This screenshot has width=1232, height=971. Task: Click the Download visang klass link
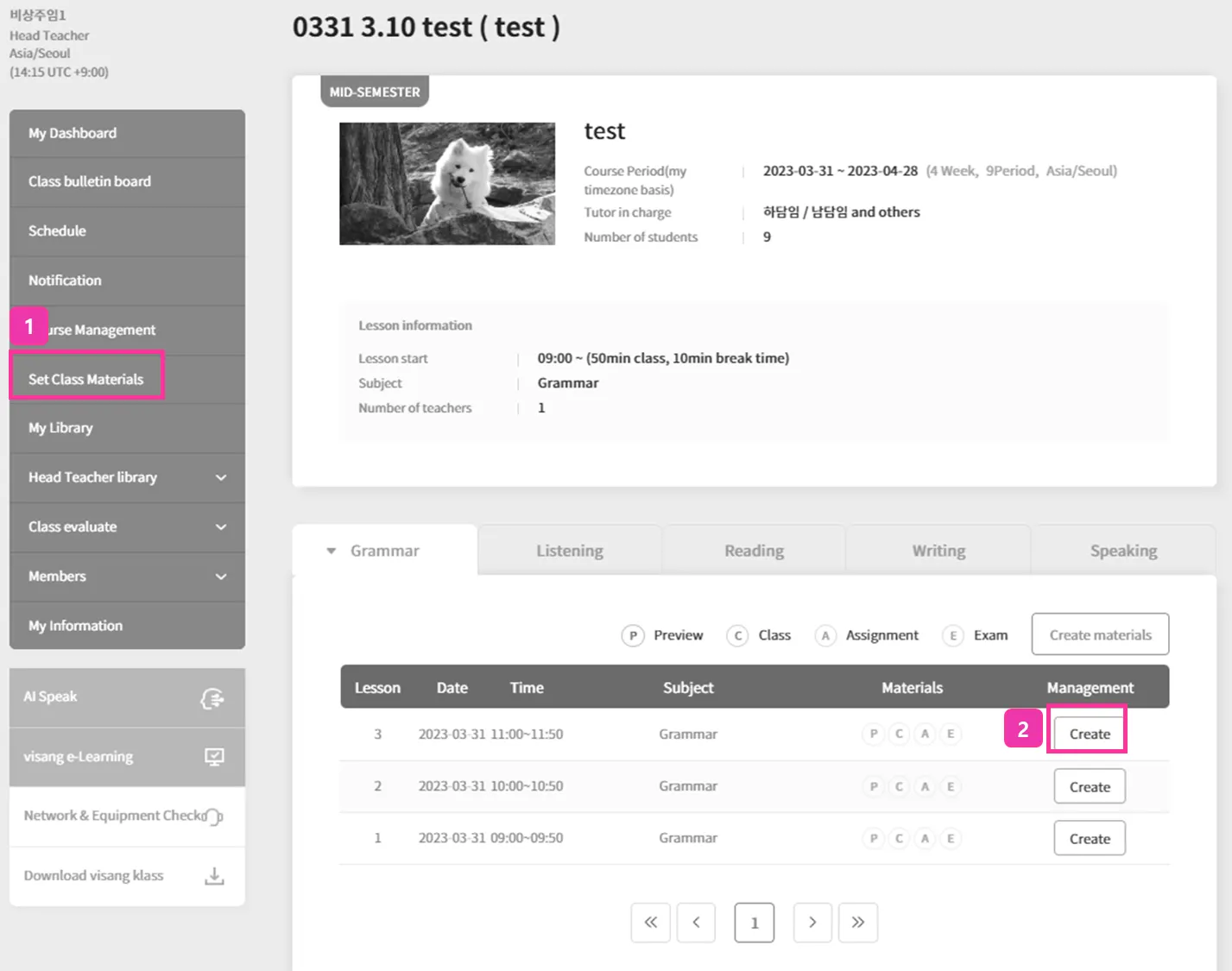[127, 876]
